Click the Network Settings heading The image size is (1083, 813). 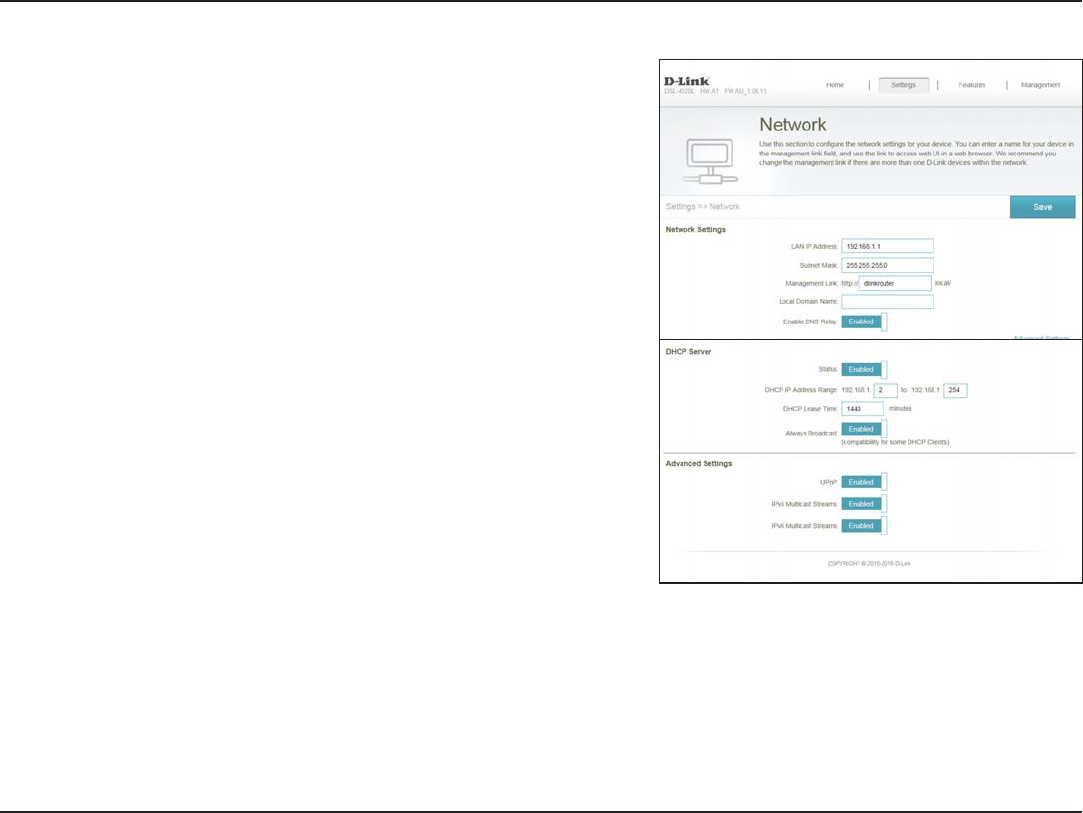coord(696,229)
